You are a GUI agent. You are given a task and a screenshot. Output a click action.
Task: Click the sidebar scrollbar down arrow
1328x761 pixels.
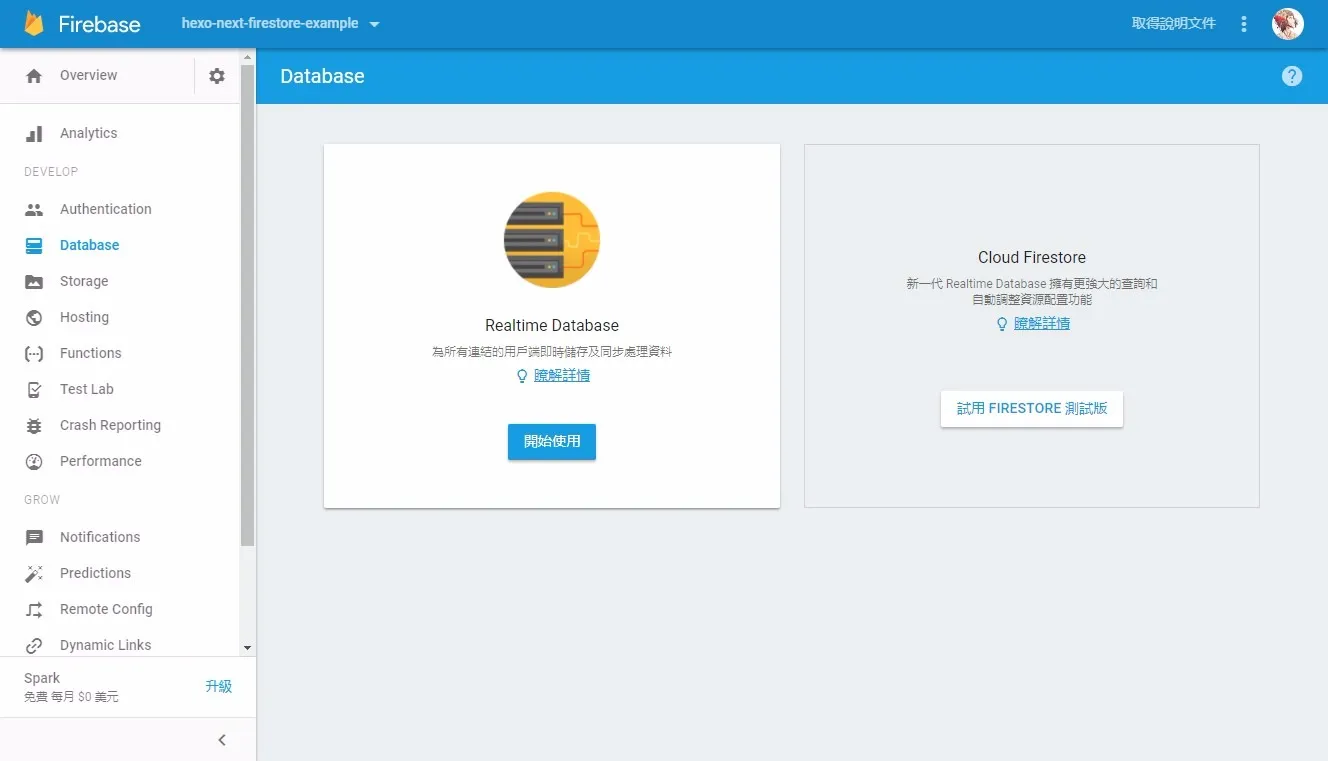tap(248, 648)
